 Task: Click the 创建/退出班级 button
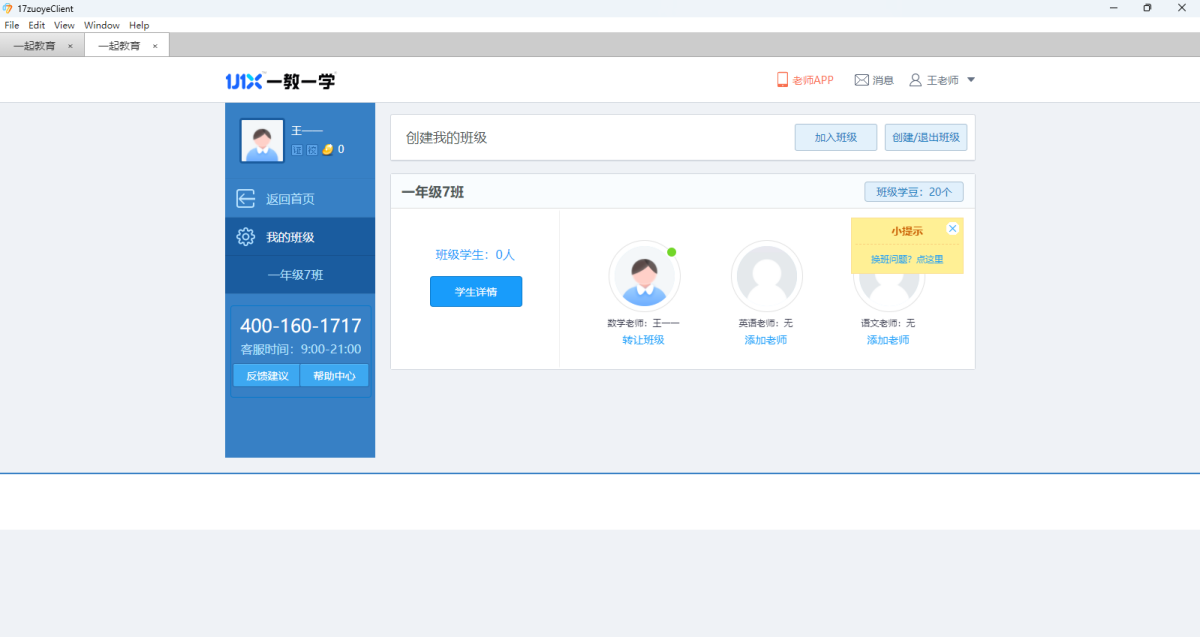point(925,137)
